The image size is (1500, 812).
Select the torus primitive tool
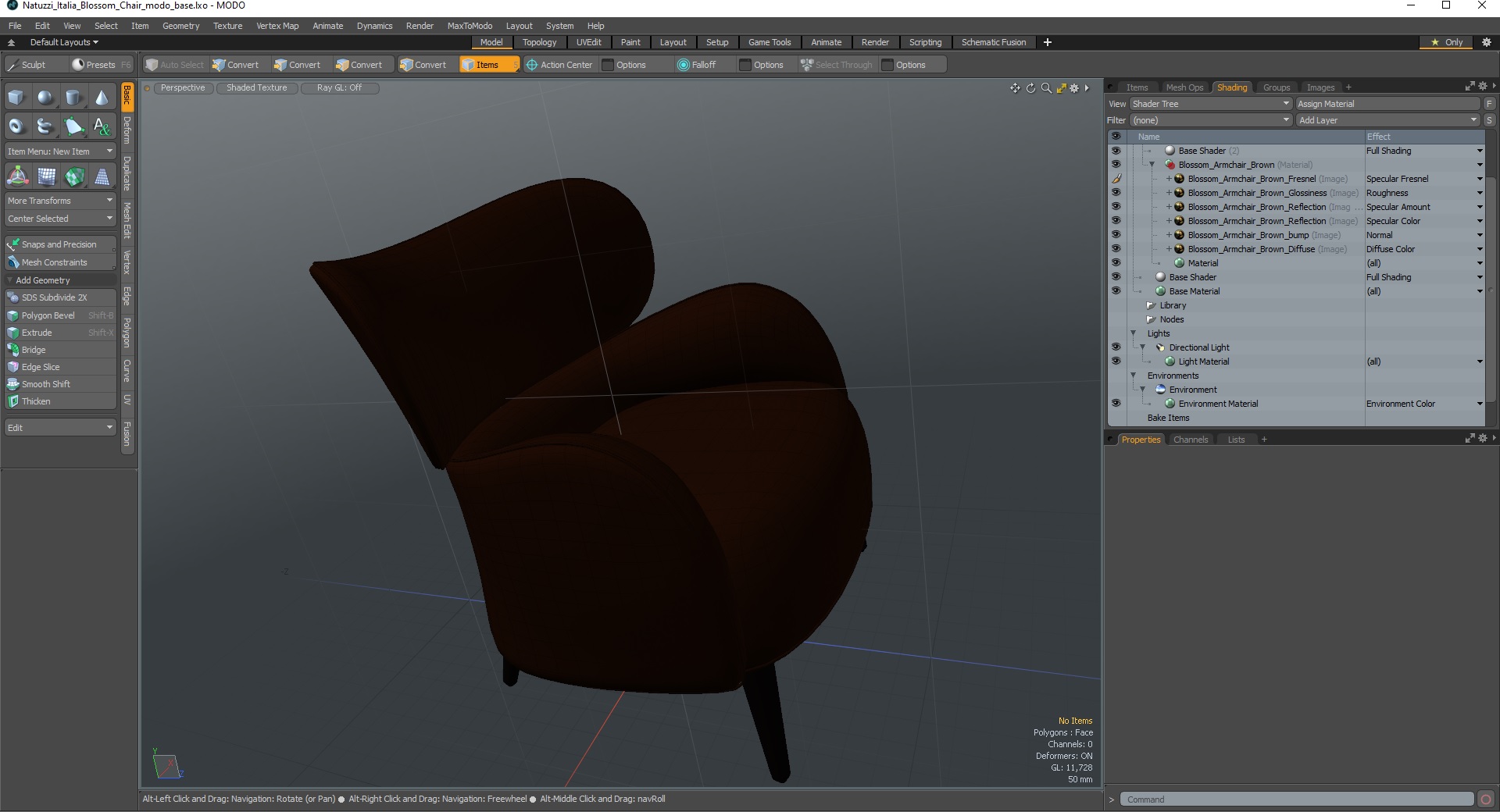pos(17,126)
